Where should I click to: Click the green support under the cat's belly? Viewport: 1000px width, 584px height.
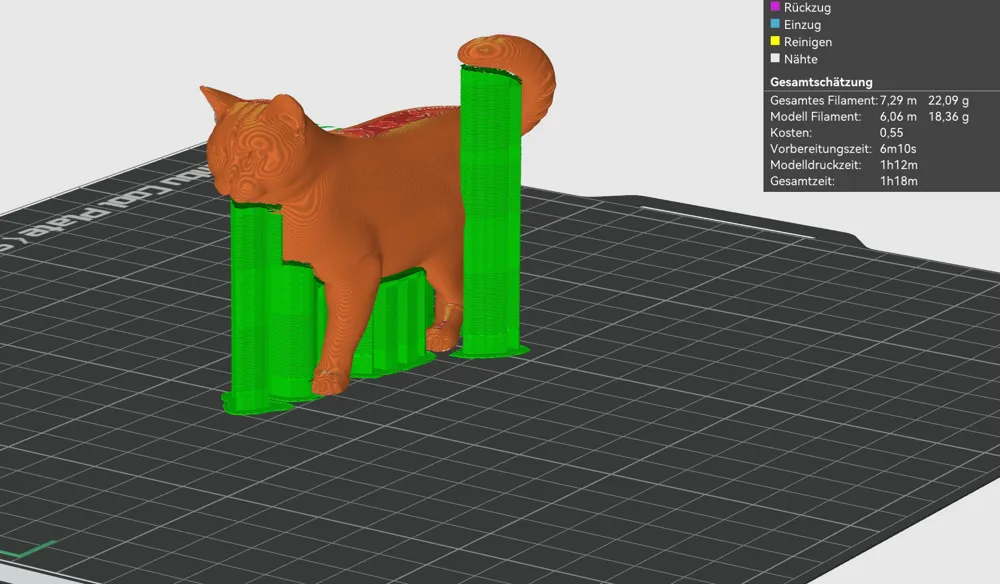(x=399, y=322)
